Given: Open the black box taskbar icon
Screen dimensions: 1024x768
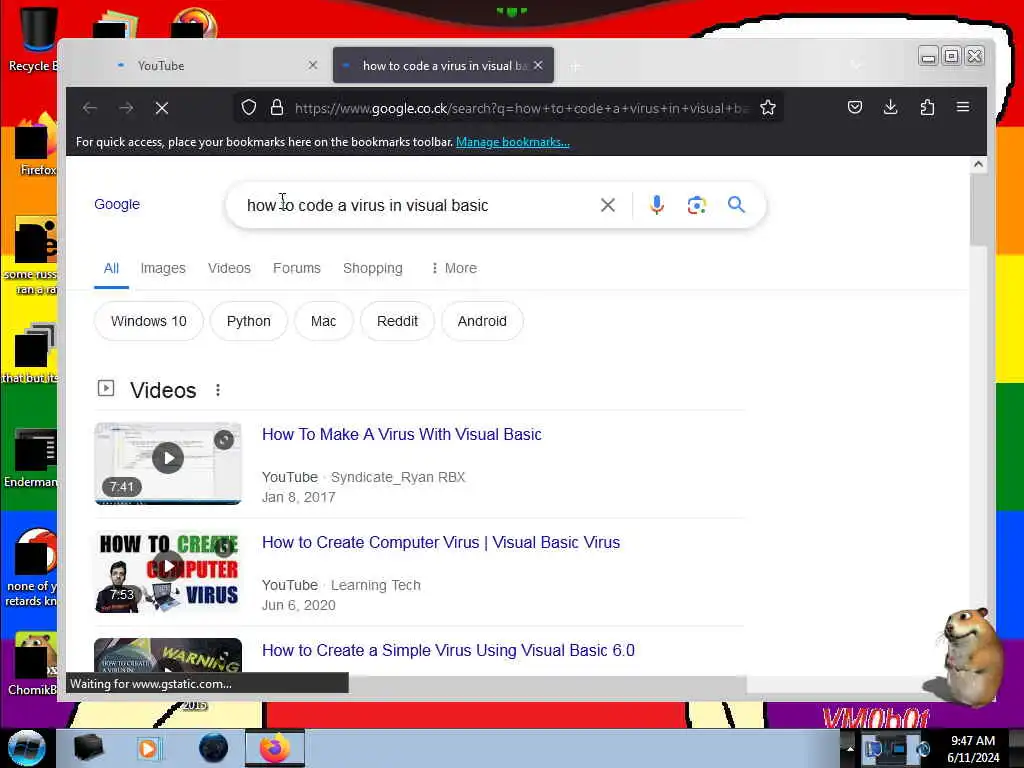Looking at the screenshot, I should 88,748.
